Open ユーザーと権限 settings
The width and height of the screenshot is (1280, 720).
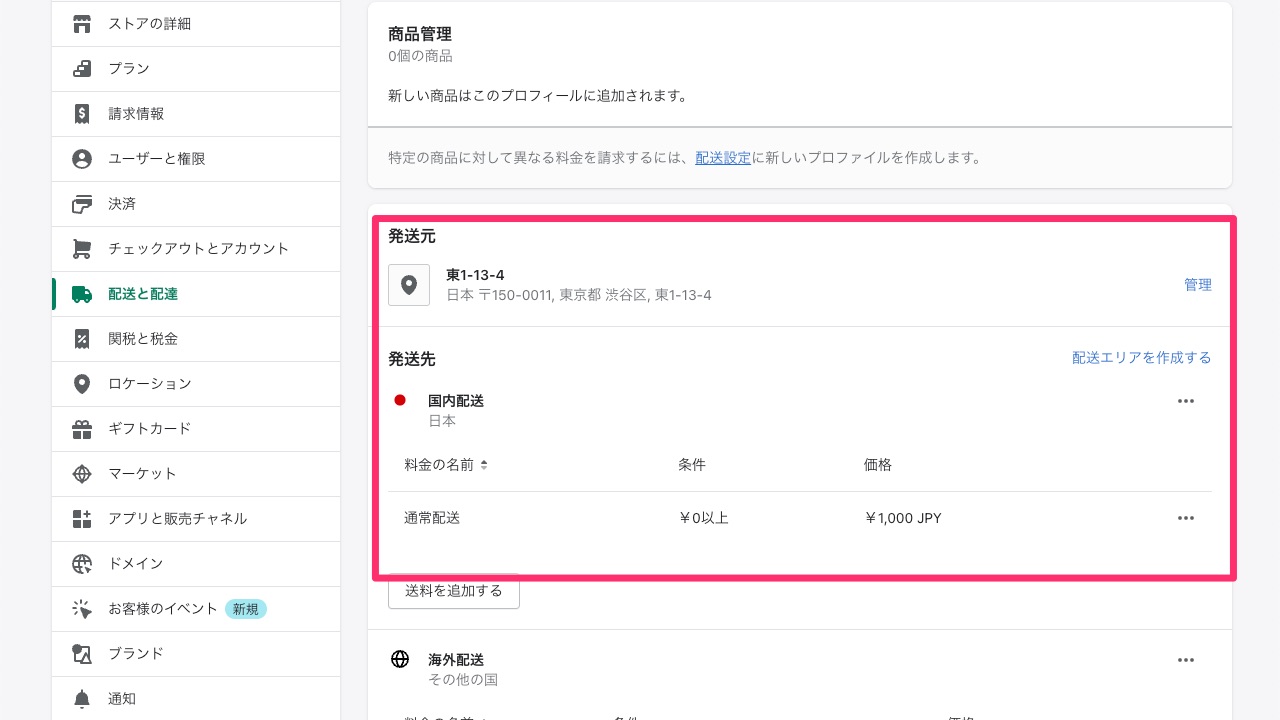196,159
